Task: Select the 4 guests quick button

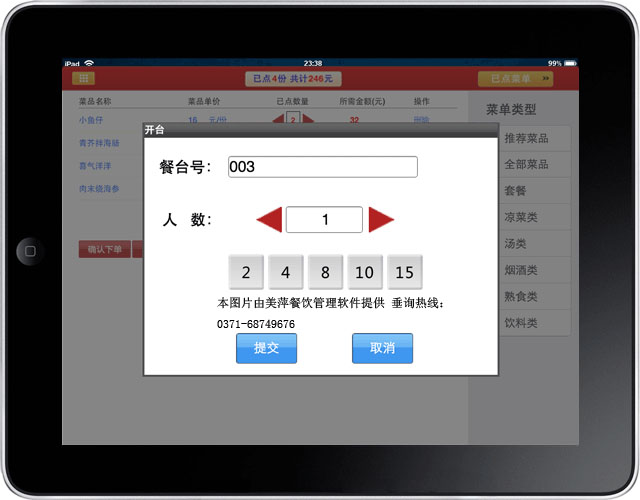Action: click(x=285, y=272)
